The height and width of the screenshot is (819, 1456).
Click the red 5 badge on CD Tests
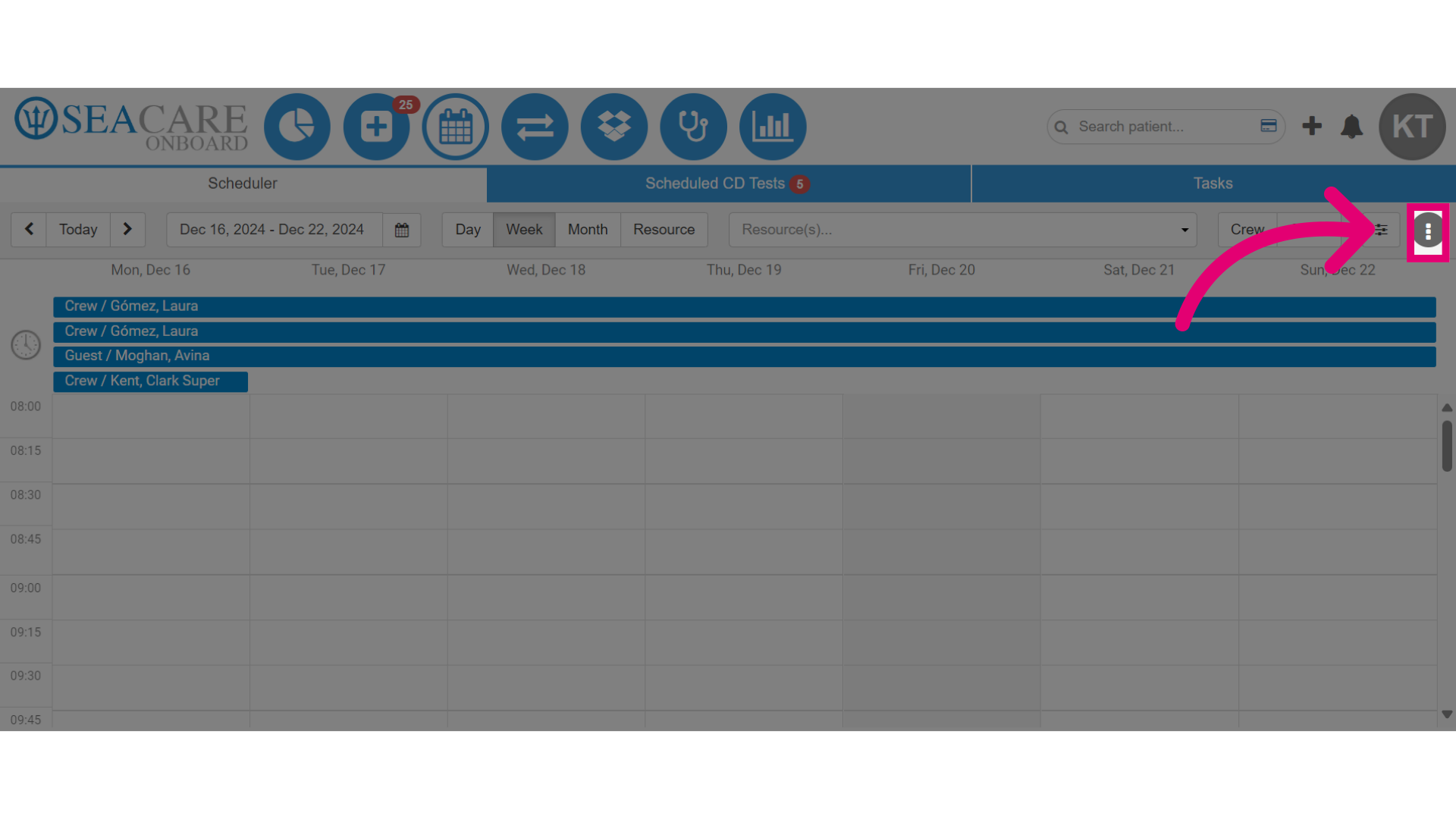(x=799, y=184)
